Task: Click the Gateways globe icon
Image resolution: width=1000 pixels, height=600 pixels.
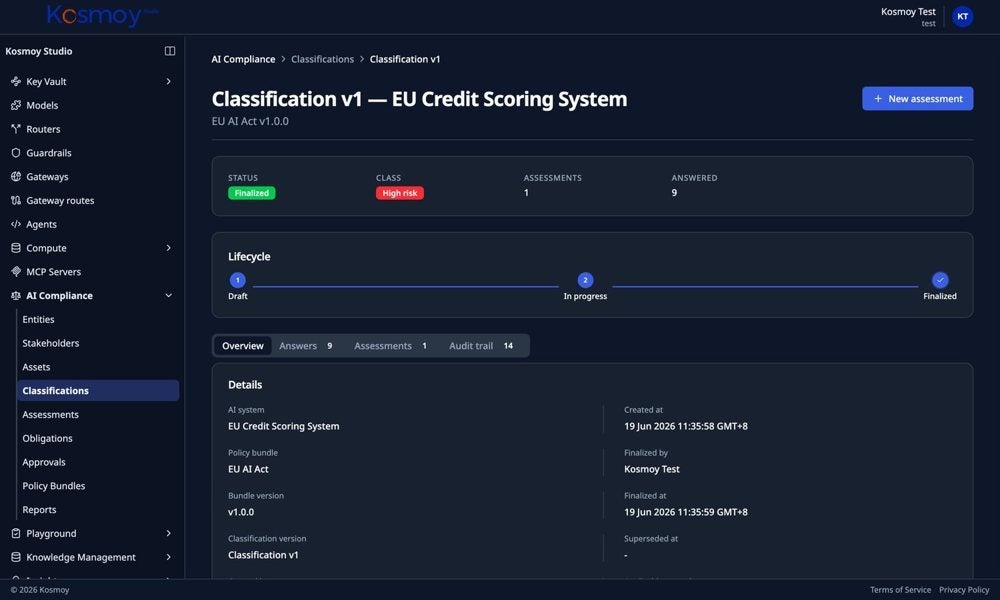Action: point(16,177)
